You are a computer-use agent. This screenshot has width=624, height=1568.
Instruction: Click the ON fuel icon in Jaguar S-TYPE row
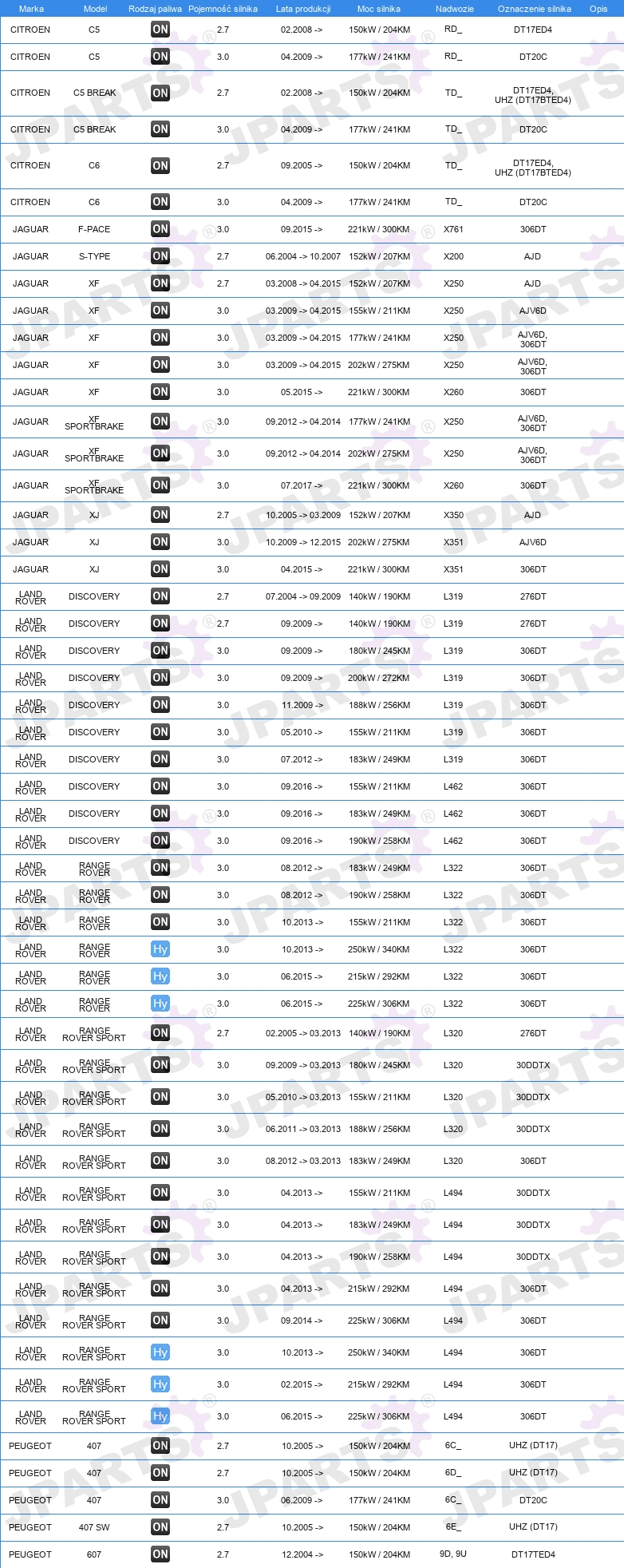click(x=160, y=256)
